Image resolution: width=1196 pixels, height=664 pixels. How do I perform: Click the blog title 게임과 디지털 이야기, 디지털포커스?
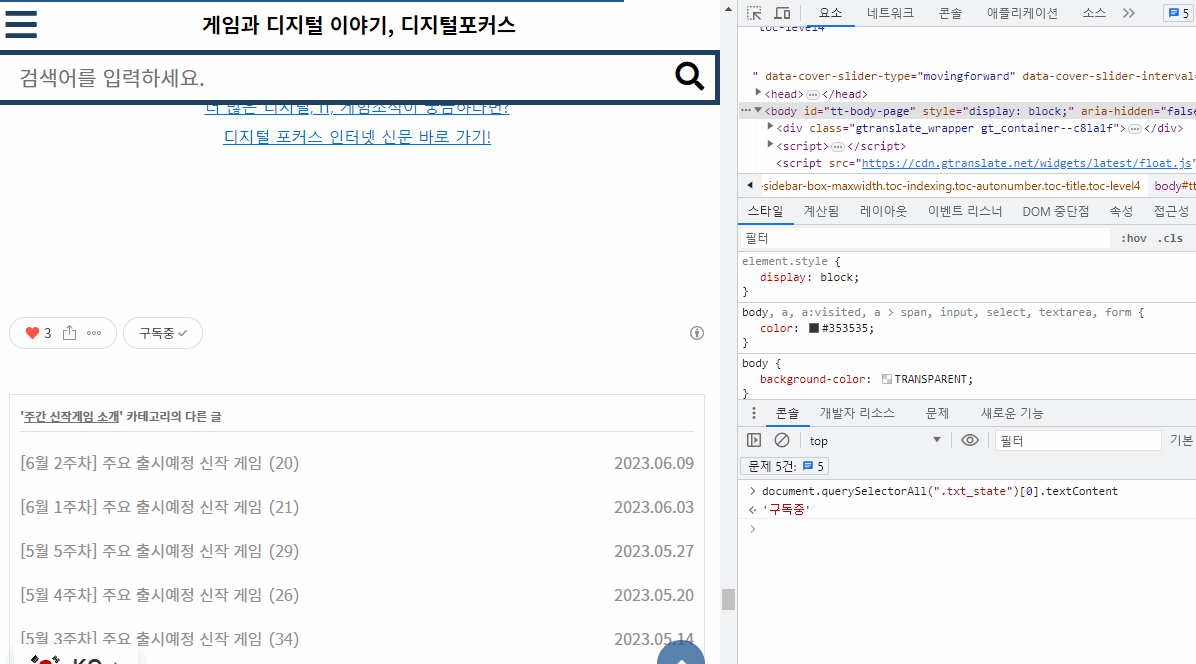(358, 25)
